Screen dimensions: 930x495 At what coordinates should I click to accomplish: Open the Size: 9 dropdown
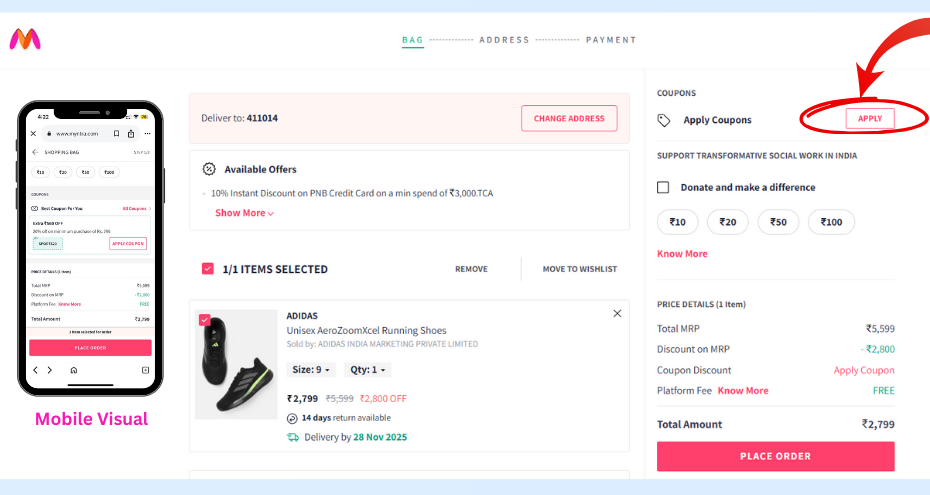311,369
